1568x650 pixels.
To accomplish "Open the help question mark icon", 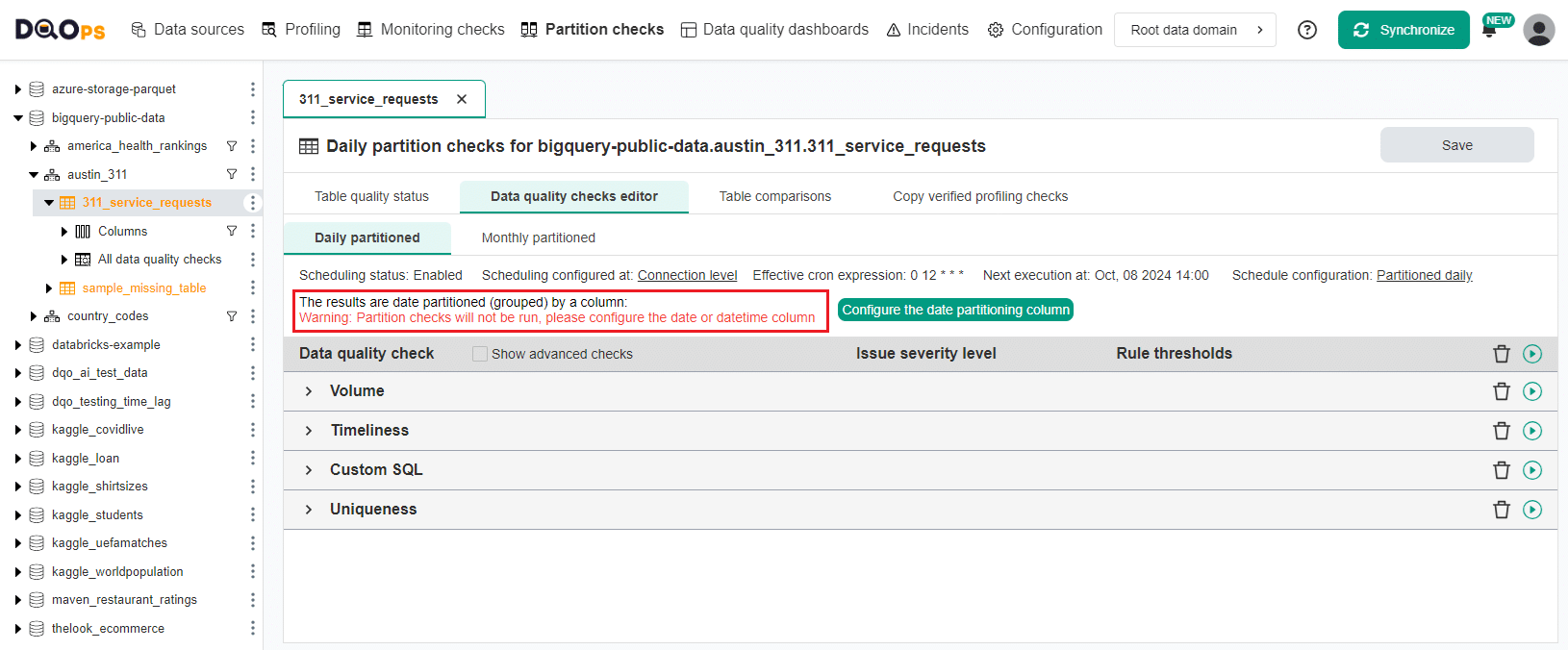I will (1307, 30).
